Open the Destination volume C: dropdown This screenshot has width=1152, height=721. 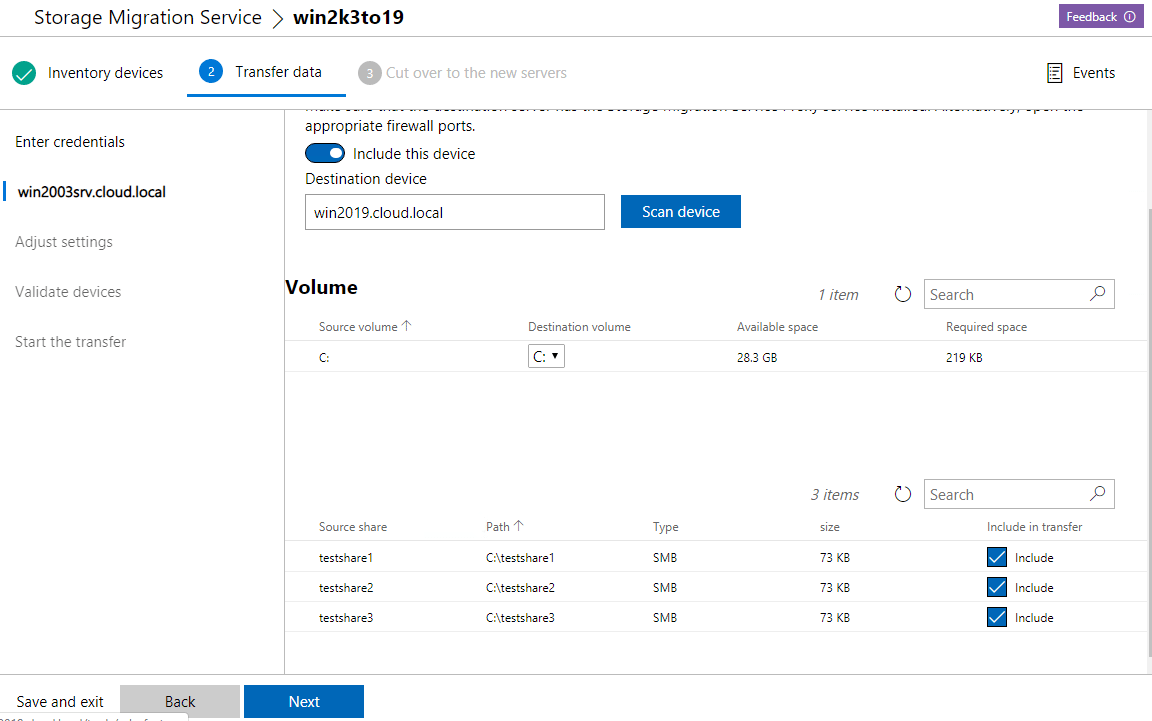coord(546,356)
